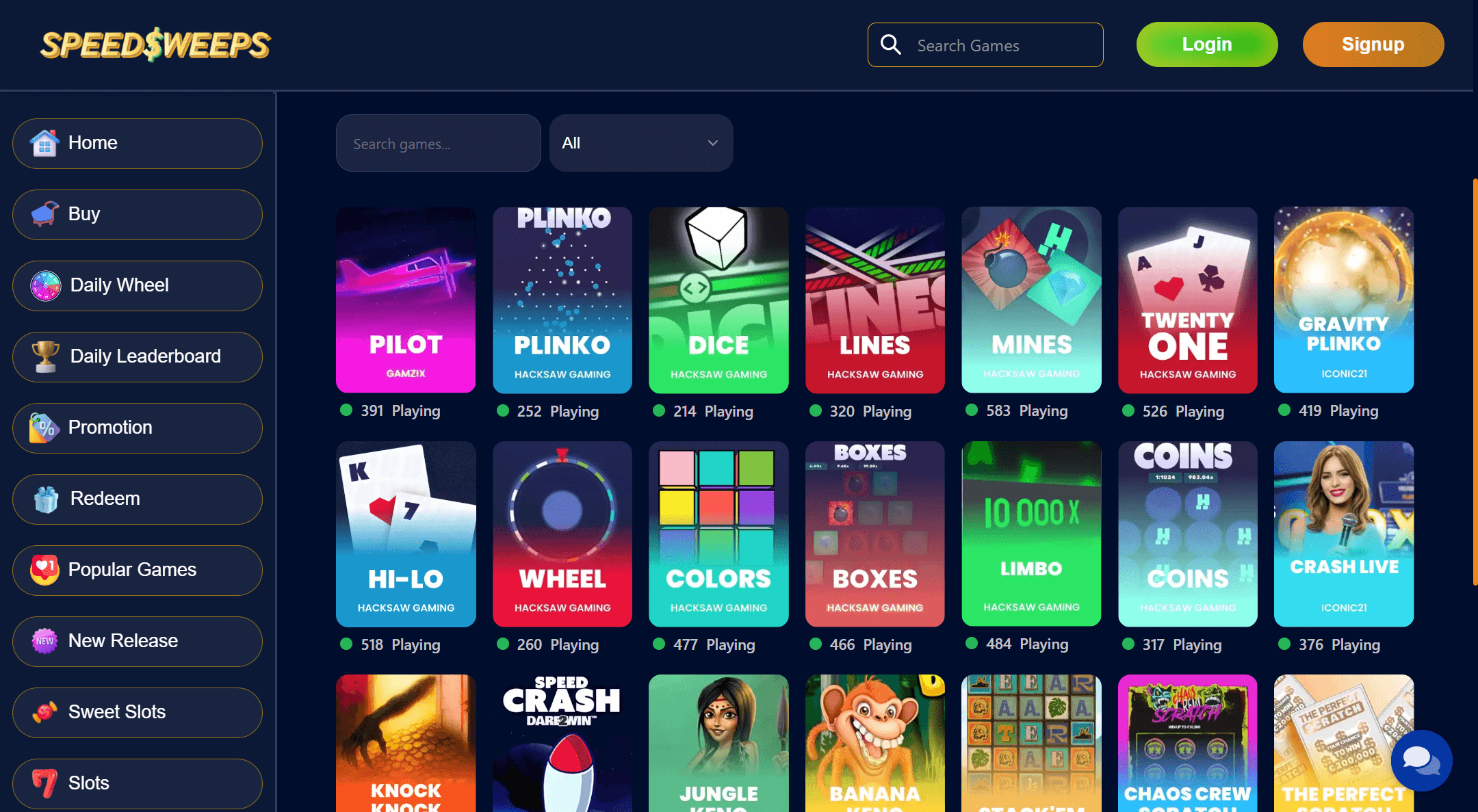Viewport: 1478px width, 812px height.
Task: Open the Pilot game thumbnail
Action: tap(406, 300)
